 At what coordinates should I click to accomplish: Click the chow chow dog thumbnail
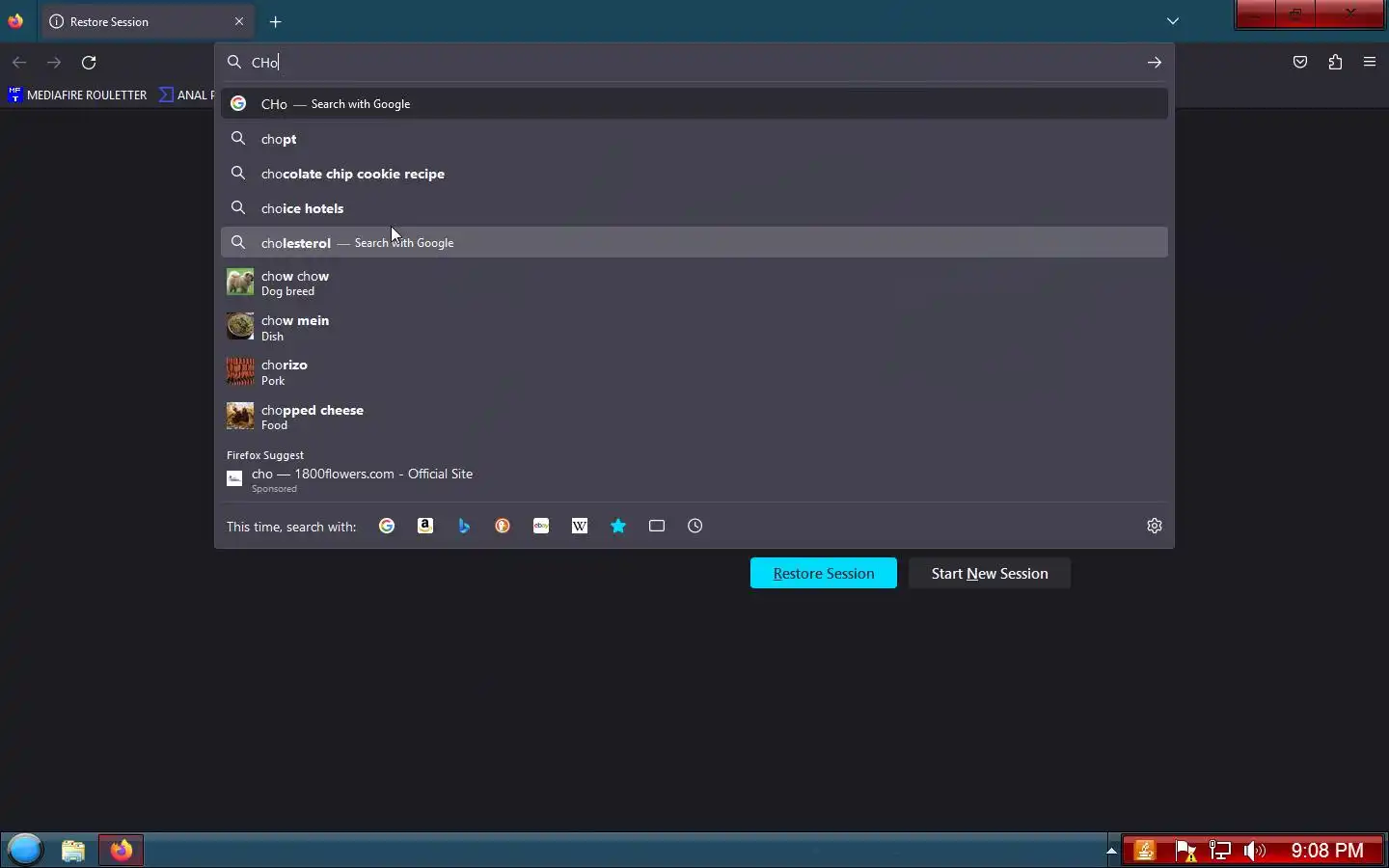tap(240, 282)
